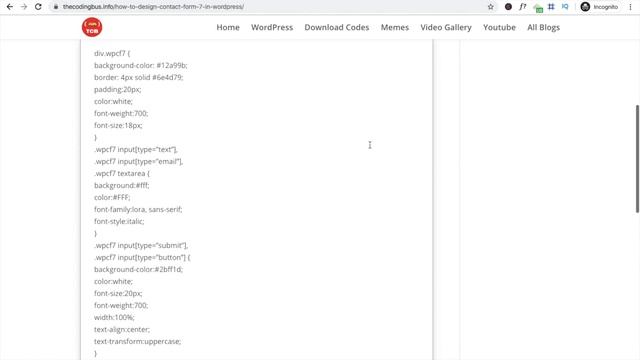Image resolution: width=640 pixels, height=360 pixels.
Task: Bookmark this page with the star icon
Action: (x=491, y=7)
